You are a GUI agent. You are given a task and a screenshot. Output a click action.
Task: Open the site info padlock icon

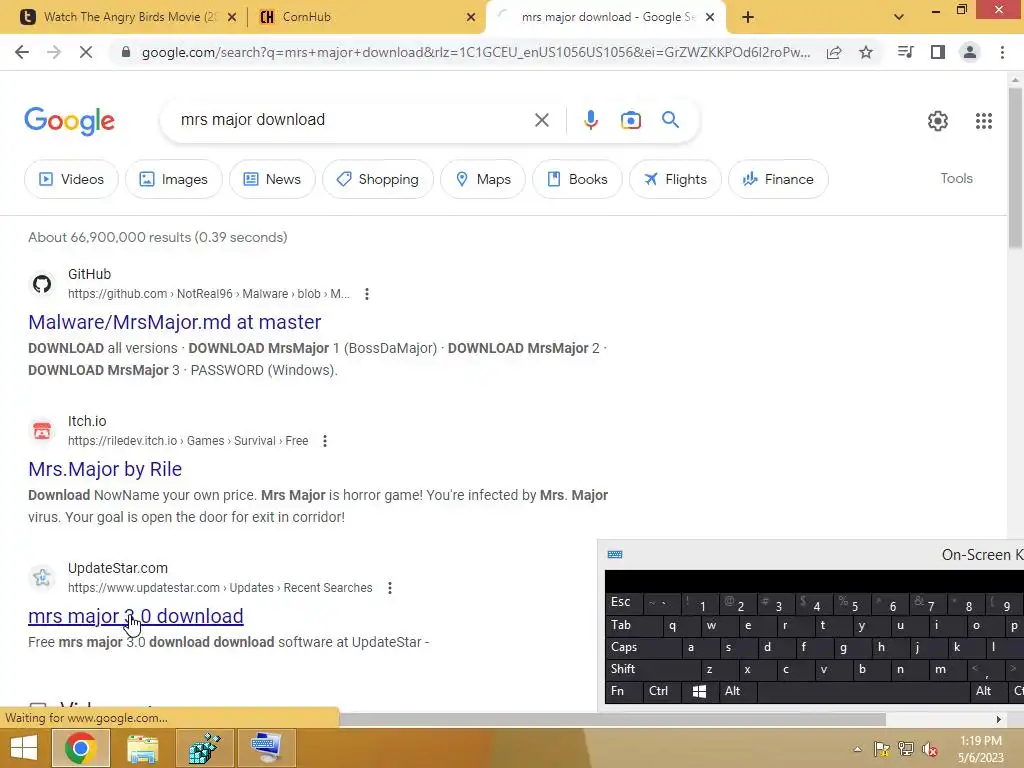click(x=126, y=52)
